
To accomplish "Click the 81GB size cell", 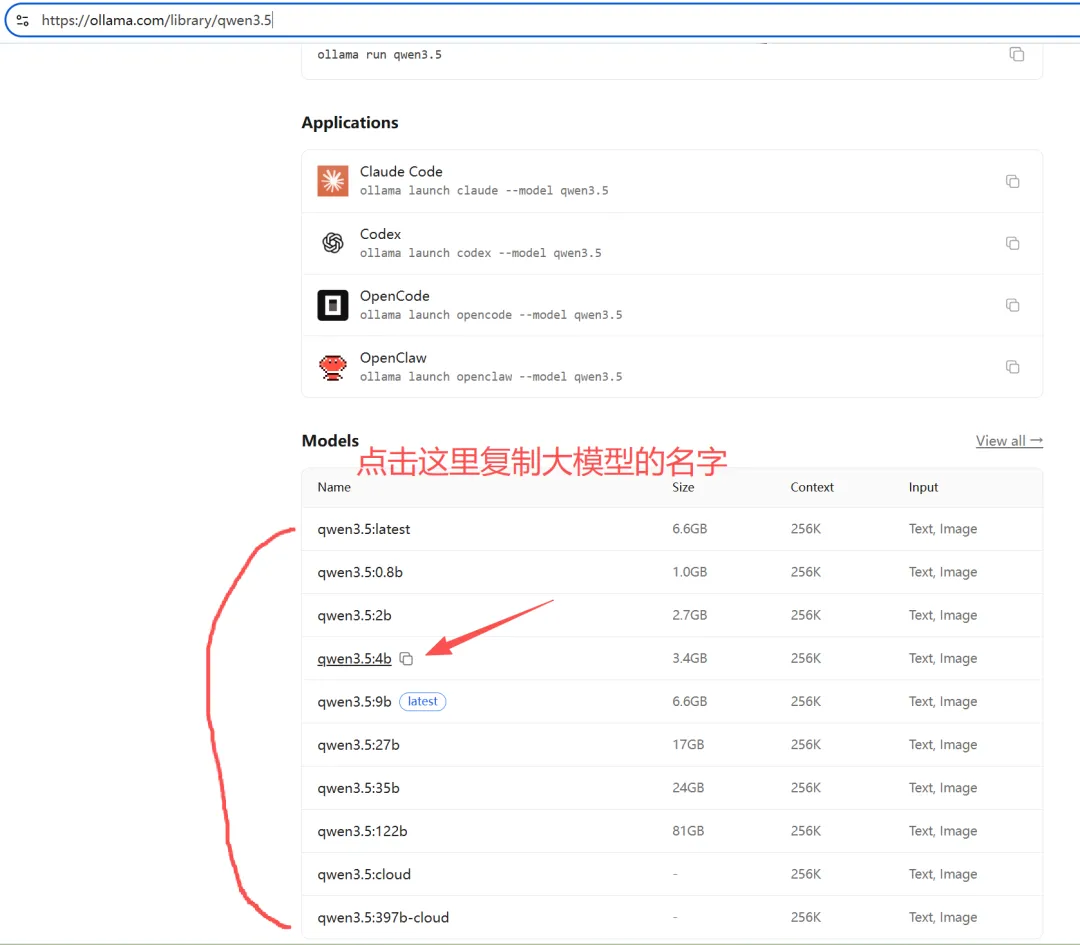I will point(688,831).
